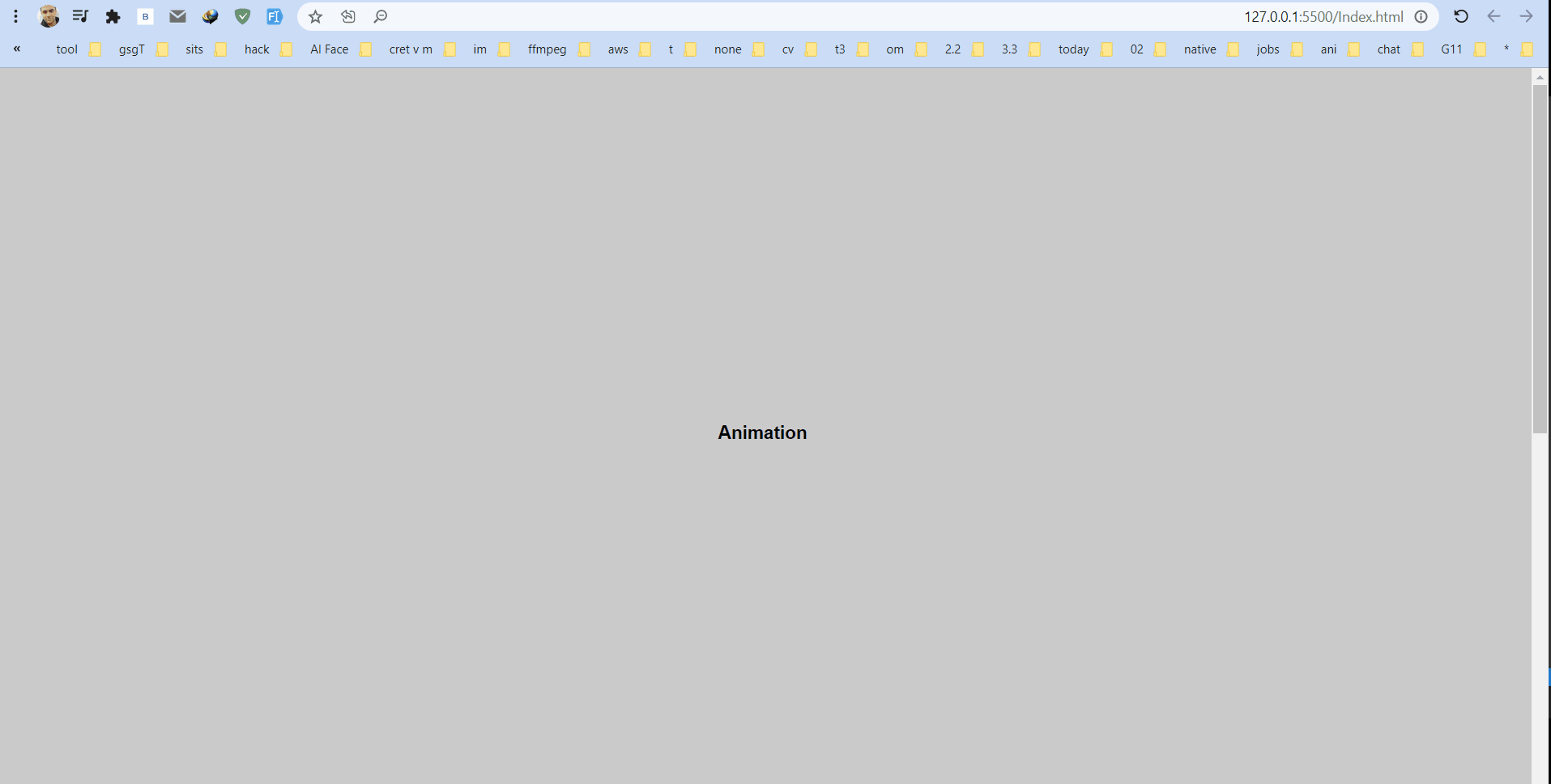Viewport: 1551px width, 784px height.
Task: Open the 'jobs' bookmark folder
Action: tap(1279, 49)
